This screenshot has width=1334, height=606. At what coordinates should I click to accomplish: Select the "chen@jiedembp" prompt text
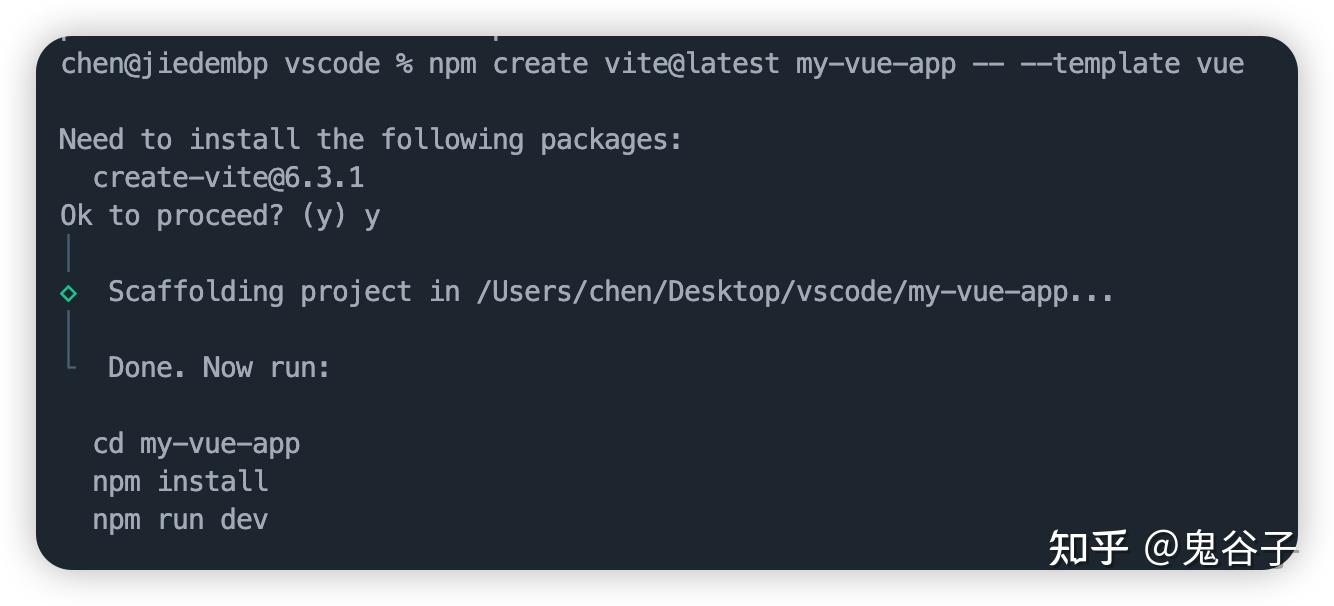point(164,64)
